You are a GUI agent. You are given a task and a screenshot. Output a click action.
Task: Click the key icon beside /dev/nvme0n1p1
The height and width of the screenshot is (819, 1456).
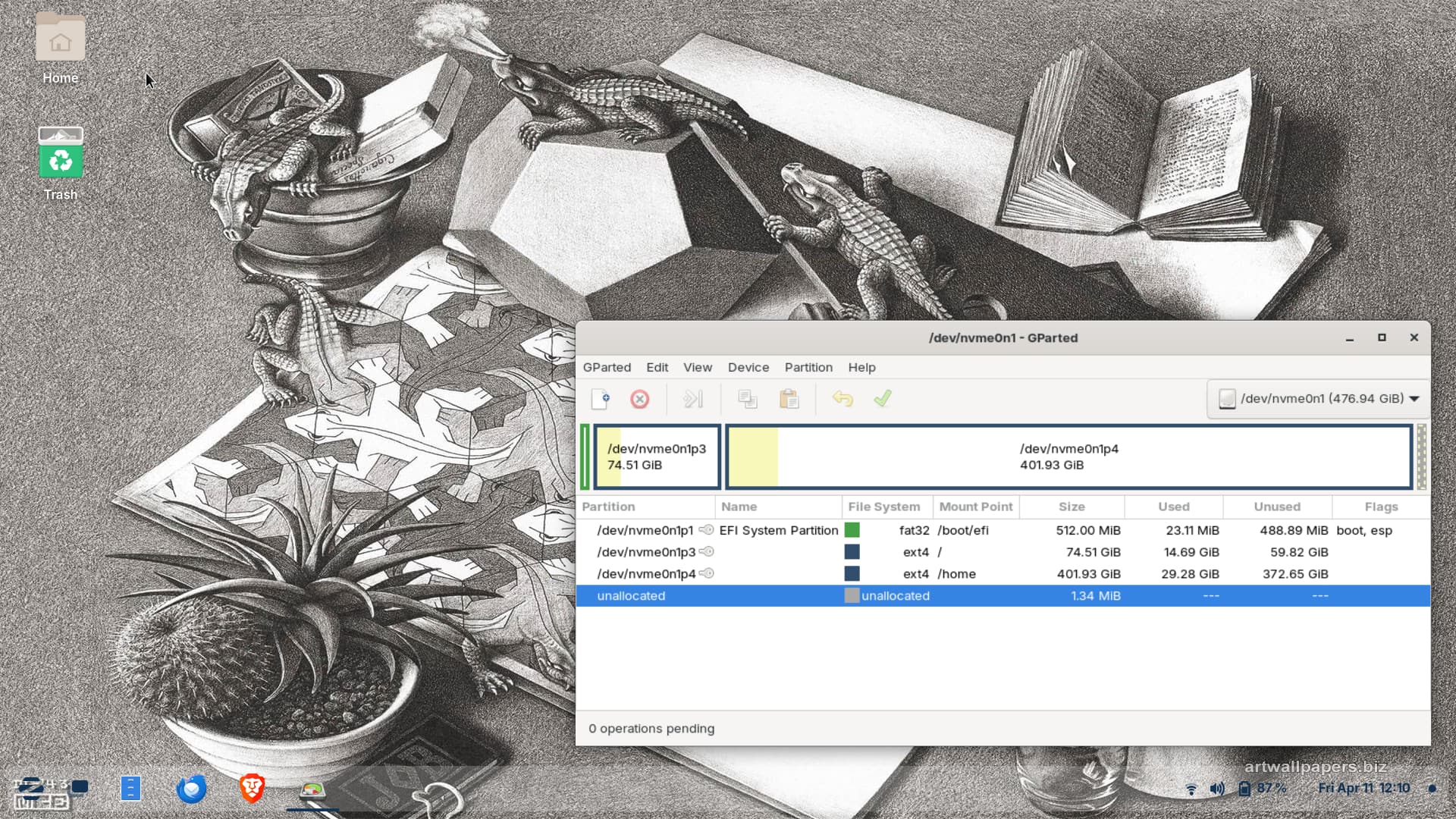click(x=706, y=530)
